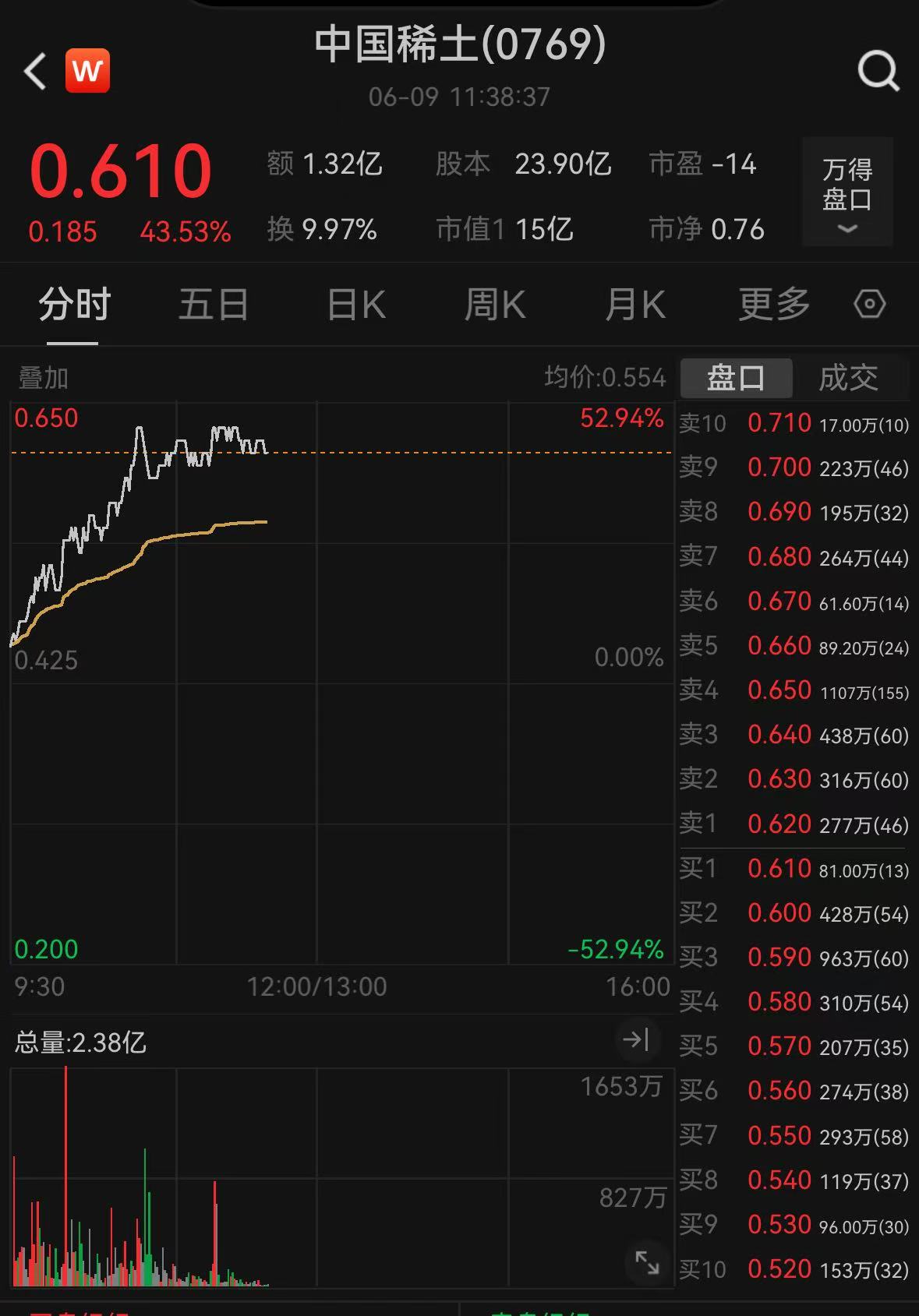Select the 卖3 row at 0.640
Viewport: 919px width, 1316px height.
point(794,735)
